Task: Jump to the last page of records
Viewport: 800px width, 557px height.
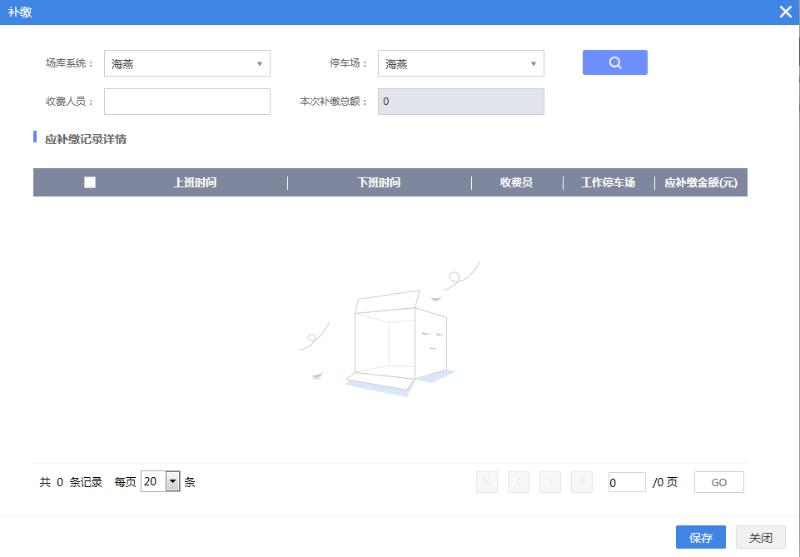Action: 582,482
